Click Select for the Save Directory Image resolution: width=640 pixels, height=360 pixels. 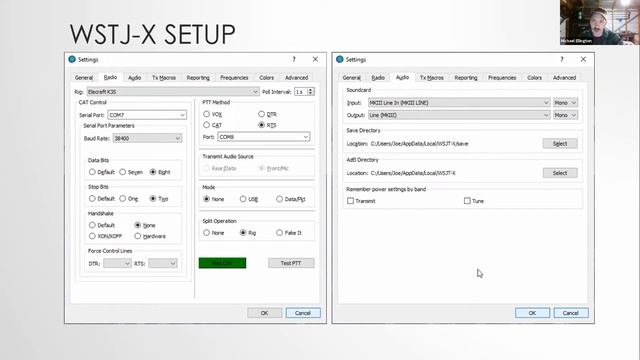point(560,143)
